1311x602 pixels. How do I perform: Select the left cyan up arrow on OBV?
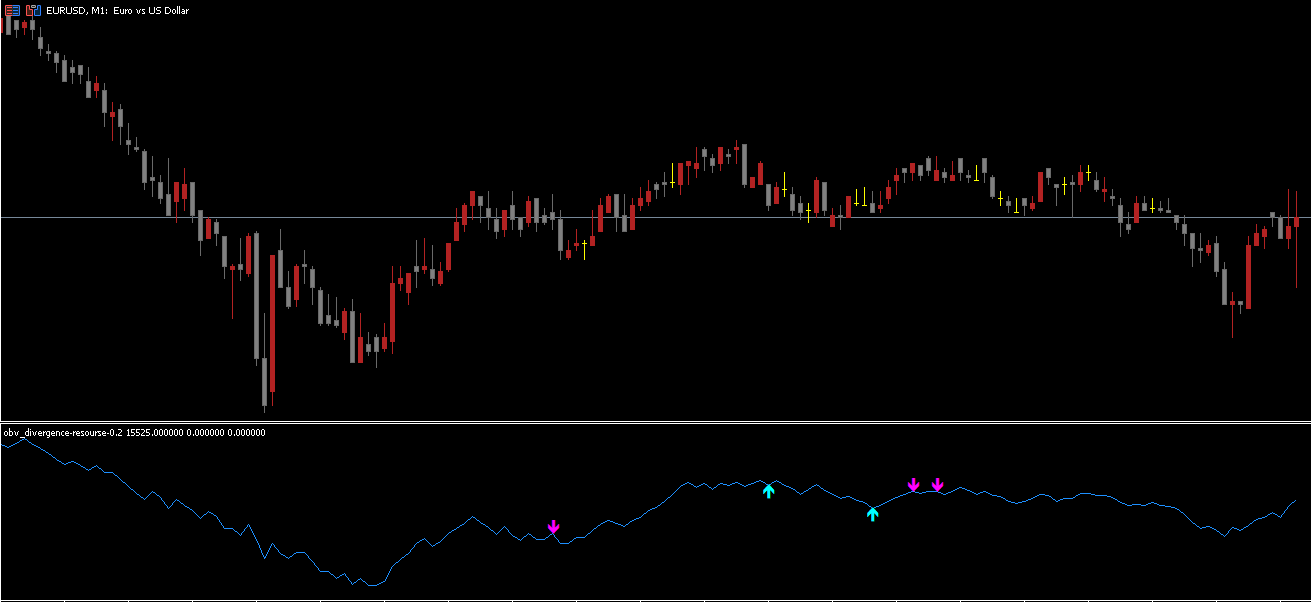pos(768,490)
